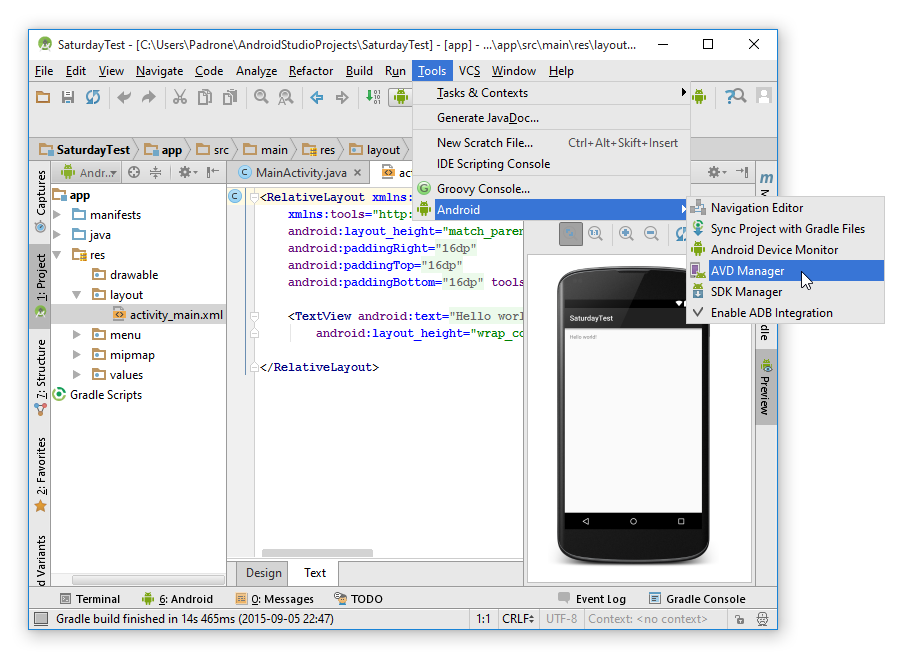Click the 2: Favorites side tab
The width and height of the screenshot is (904, 654).
[40, 474]
